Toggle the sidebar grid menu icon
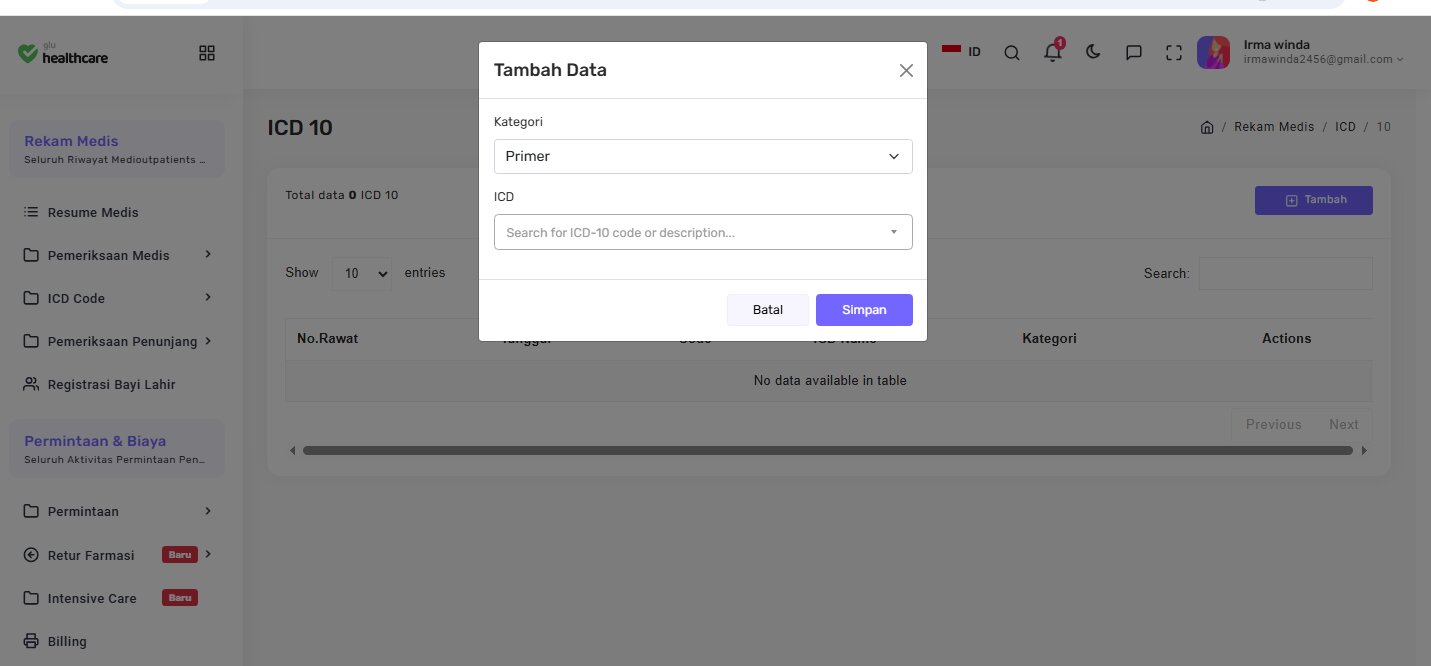Screen dimensions: 1431x666 point(207,53)
